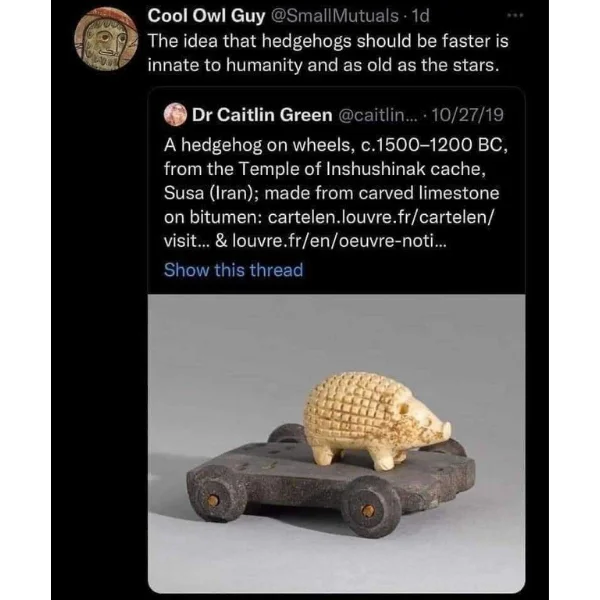Viewport: 600px width, 600px height.
Task: Open the 1d timestamp of the tweet
Action: pyautogui.click(x=420, y=16)
